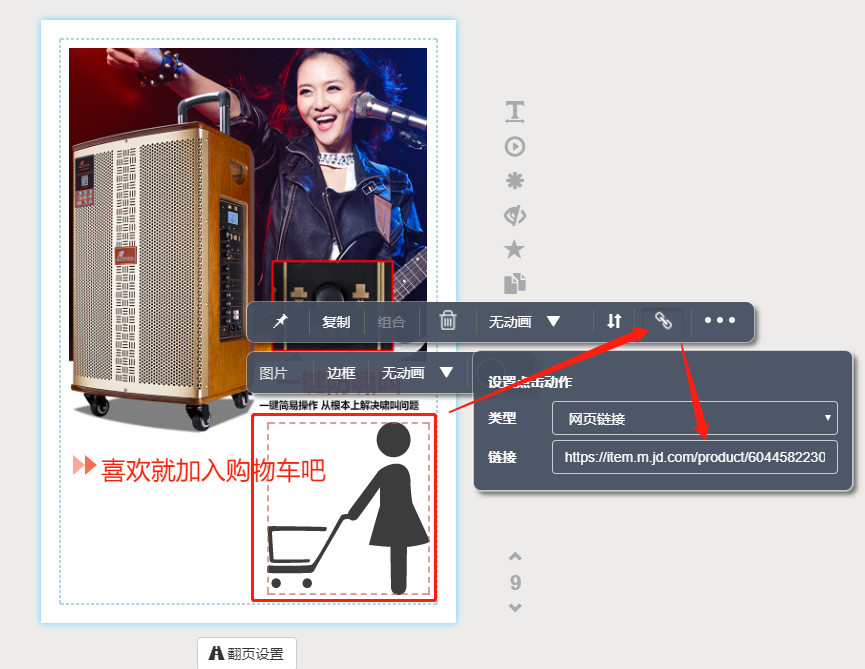Open the video element tool in sidebar

(514, 146)
